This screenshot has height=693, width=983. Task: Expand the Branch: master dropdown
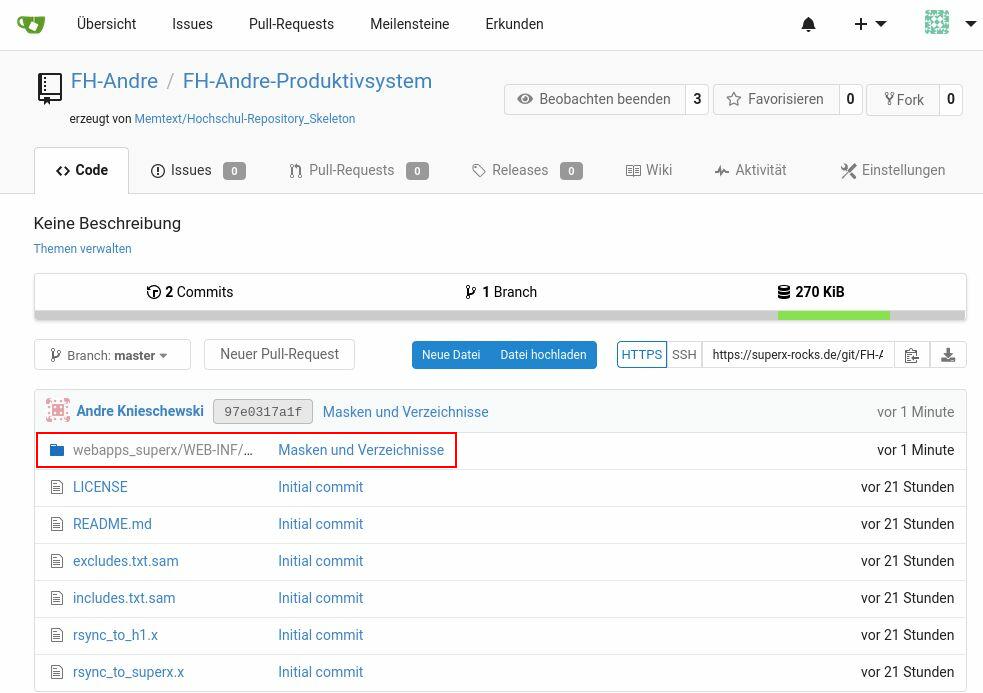click(112, 355)
